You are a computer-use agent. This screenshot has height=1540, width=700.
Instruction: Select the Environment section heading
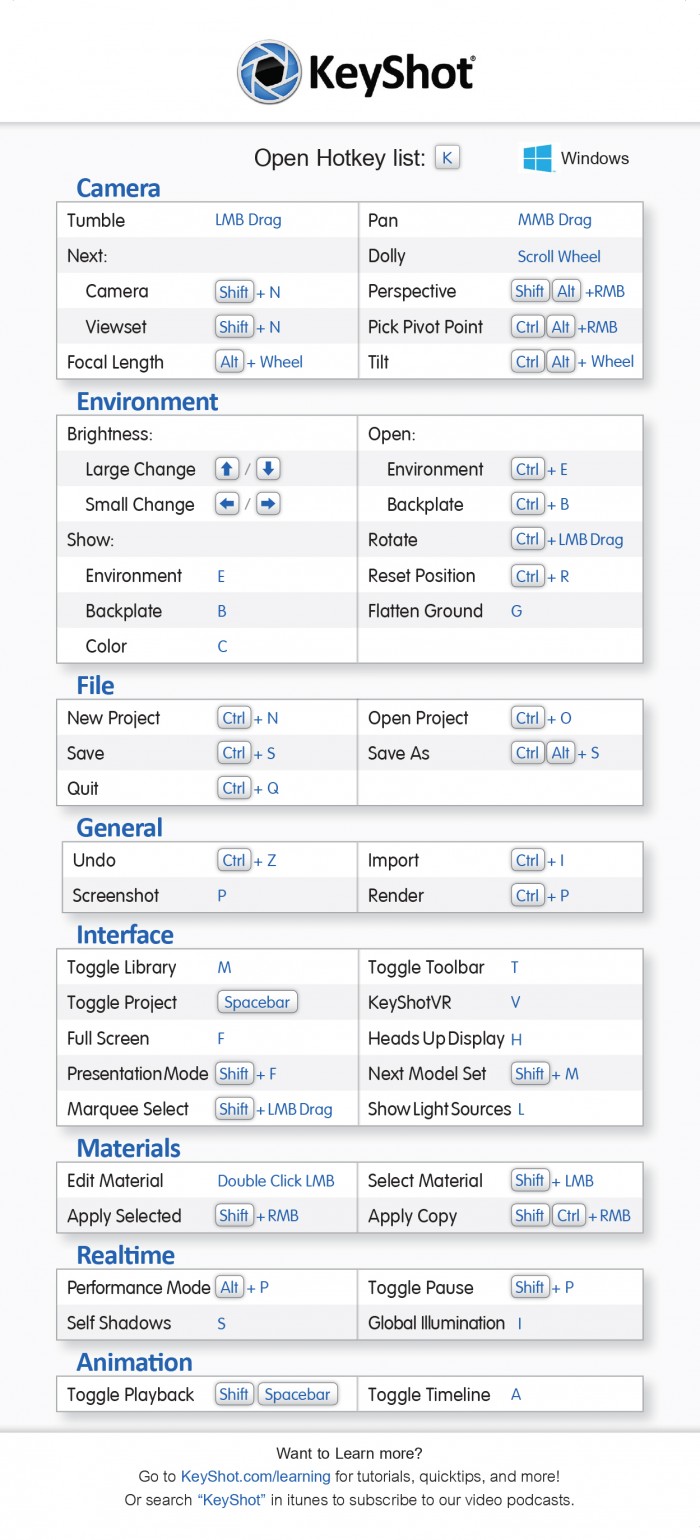(147, 402)
